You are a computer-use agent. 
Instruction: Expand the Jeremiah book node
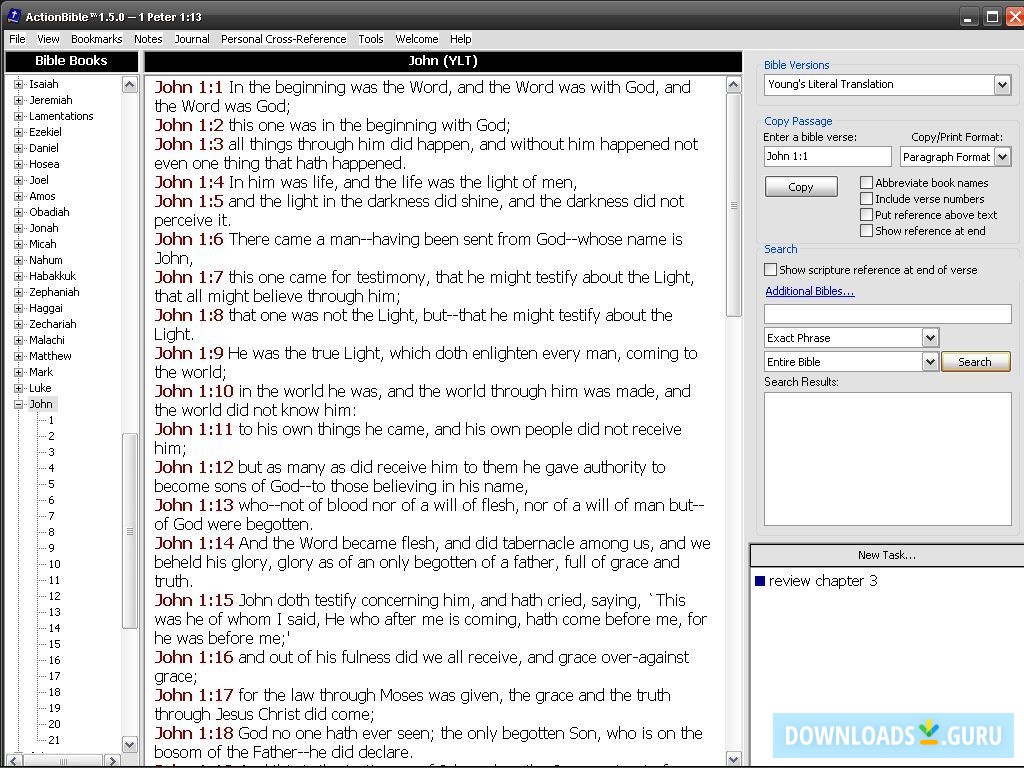point(18,100)
